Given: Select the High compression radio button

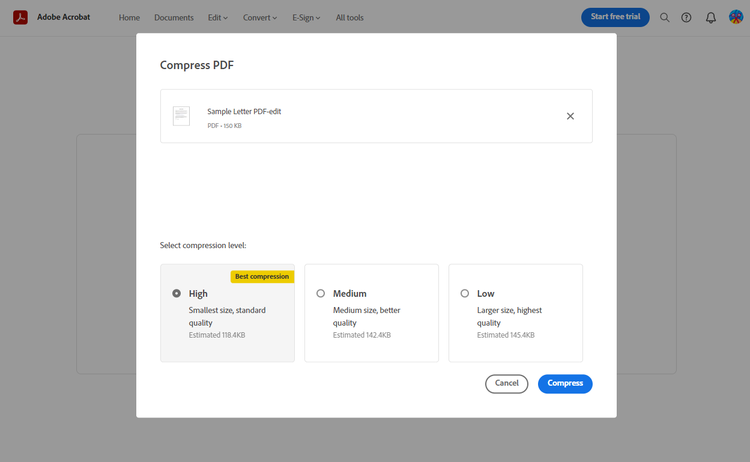Looking at the screenshot, I should coord(176,293).
